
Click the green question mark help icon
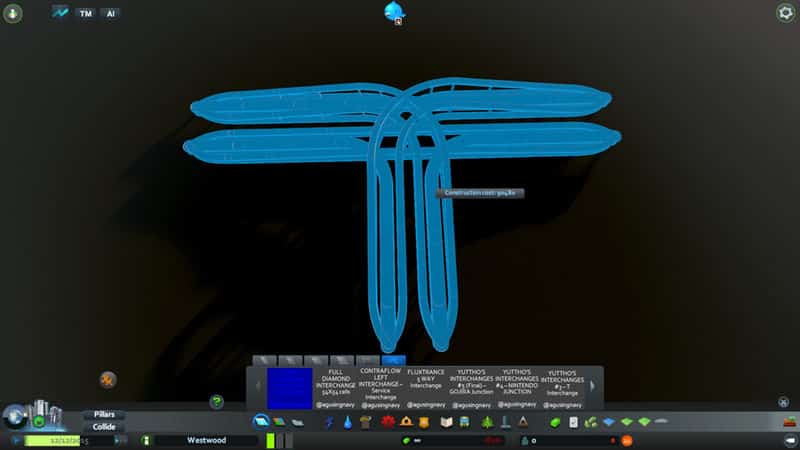pos(216,401)
